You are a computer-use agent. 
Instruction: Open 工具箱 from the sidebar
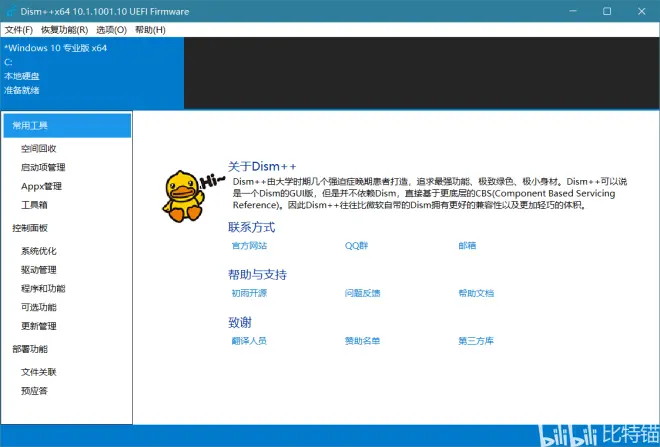pos(35,205)
